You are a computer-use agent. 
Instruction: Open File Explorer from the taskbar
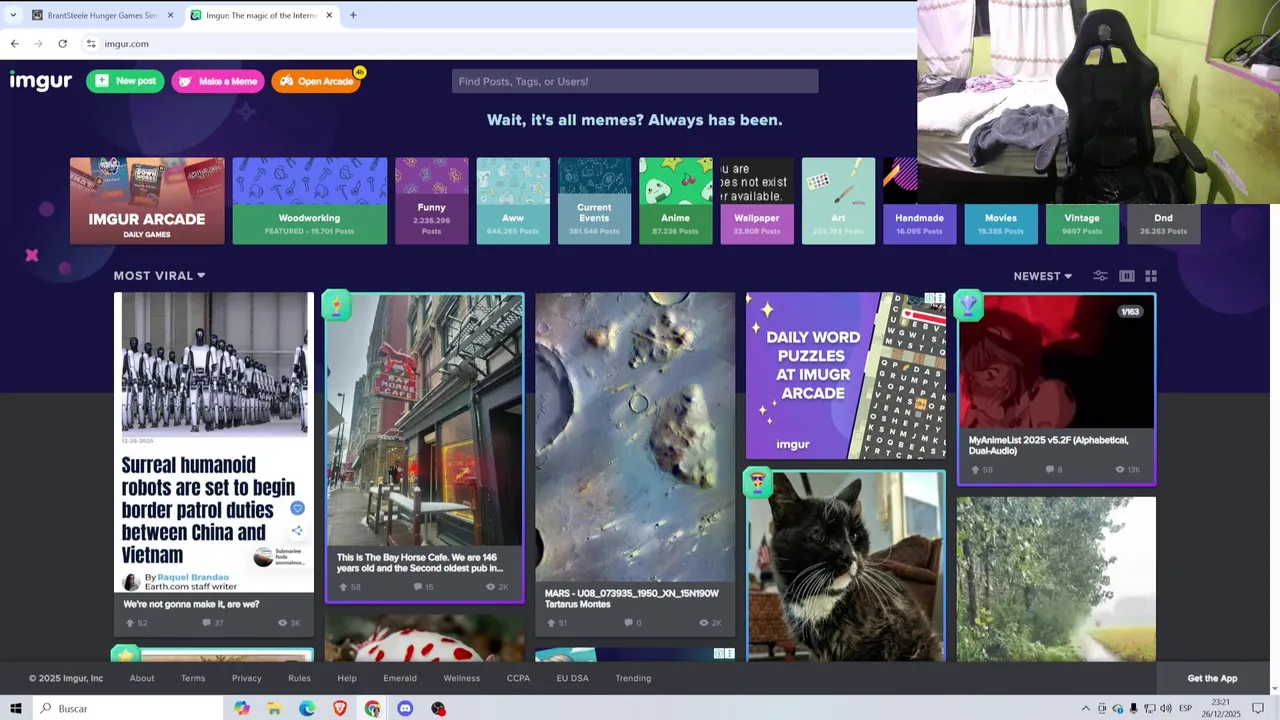coord(274,708)
